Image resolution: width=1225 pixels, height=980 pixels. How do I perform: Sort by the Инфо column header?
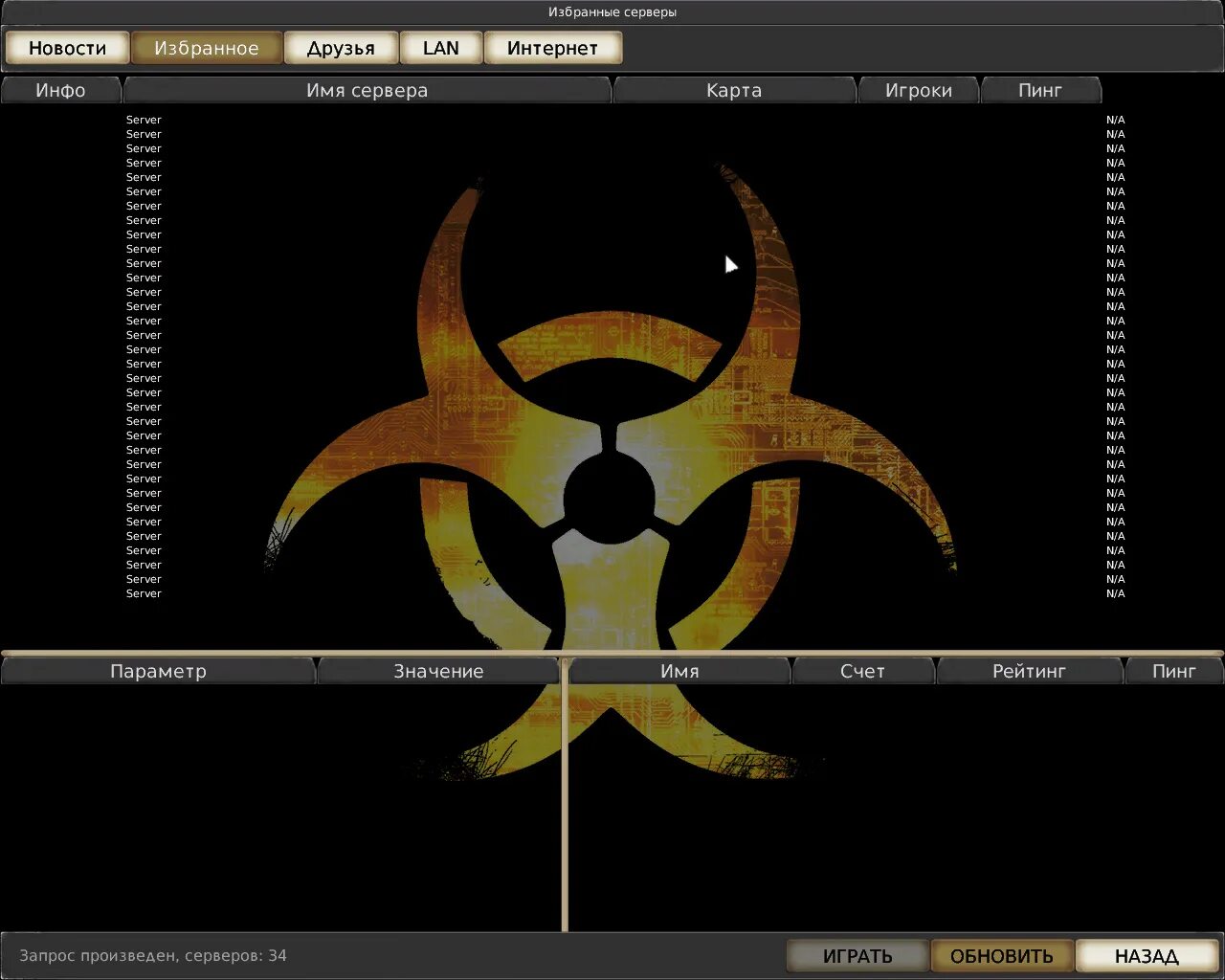click(61, 90)
